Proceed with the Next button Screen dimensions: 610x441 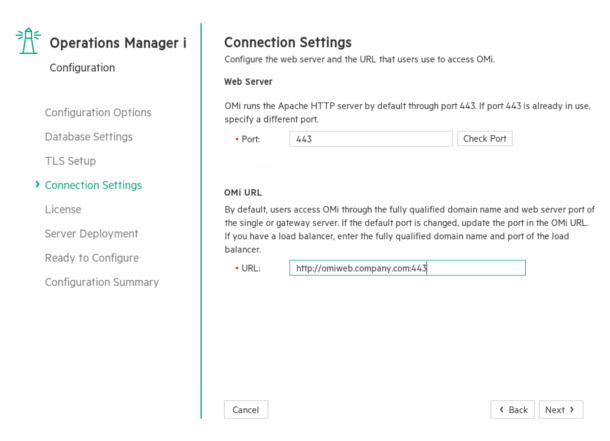(561, 410)
